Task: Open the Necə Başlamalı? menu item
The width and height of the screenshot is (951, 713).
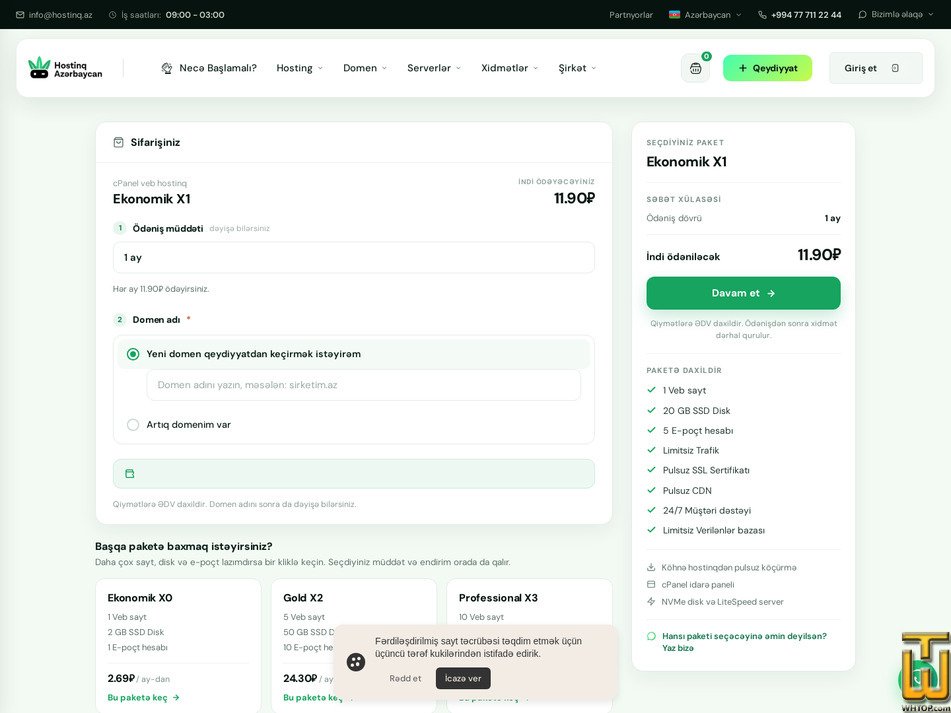Action: coord(209,68)
